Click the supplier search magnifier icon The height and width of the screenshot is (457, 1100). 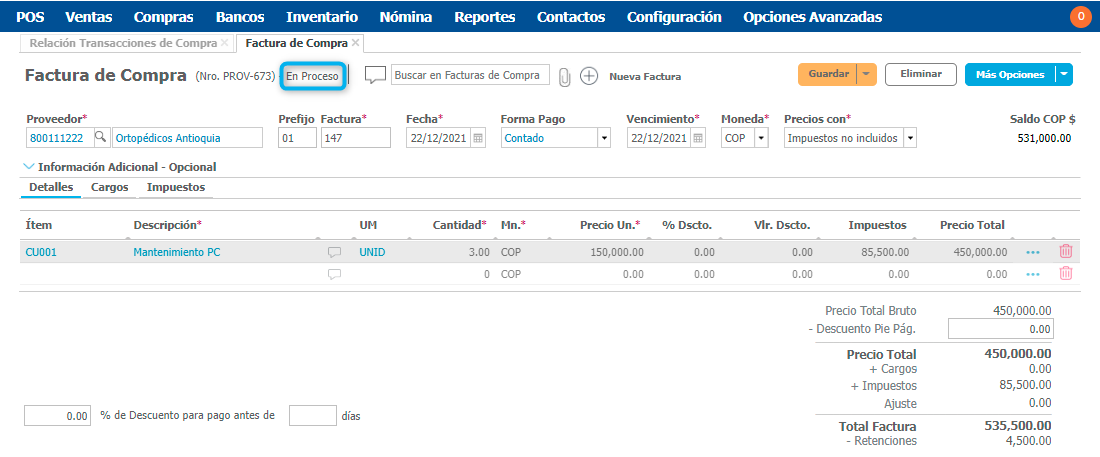(x=100, y=138)
